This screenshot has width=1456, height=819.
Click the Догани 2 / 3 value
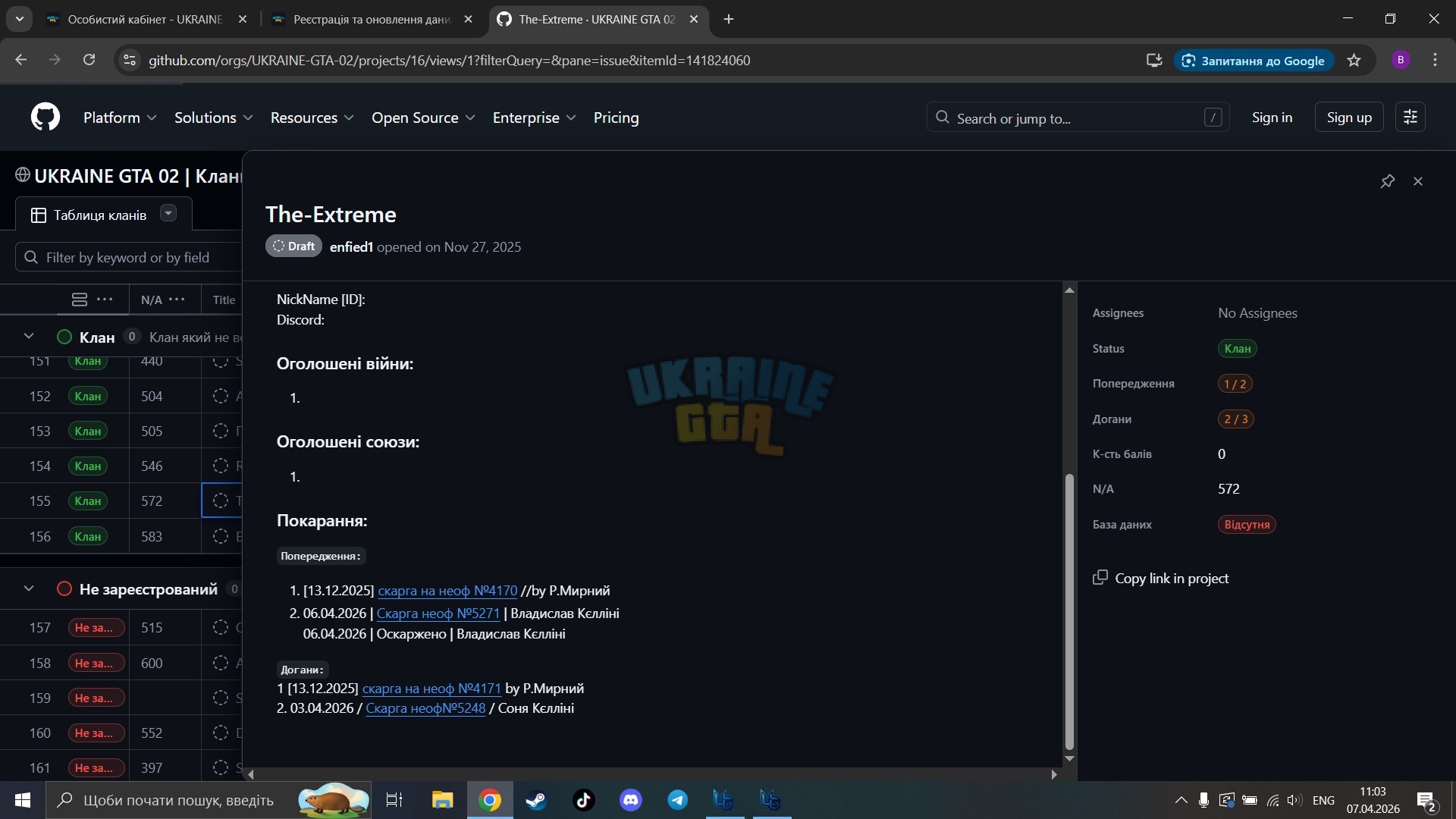(1235, 419)
